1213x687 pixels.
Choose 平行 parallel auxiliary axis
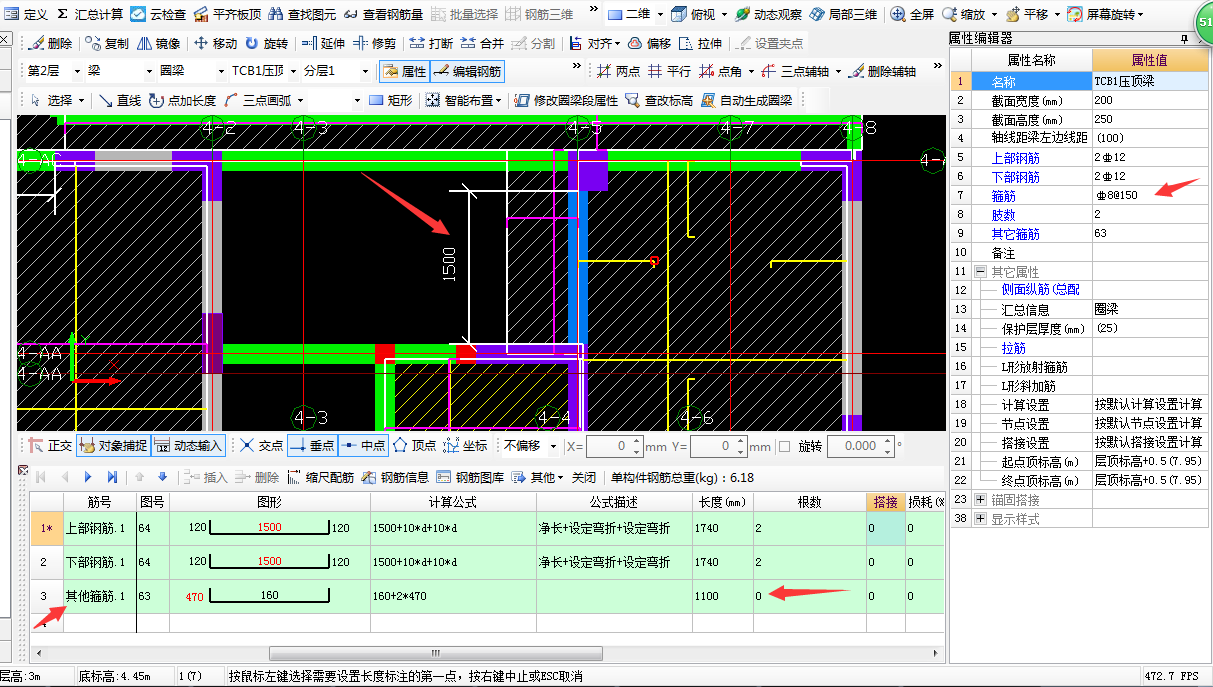coord(669,72)
